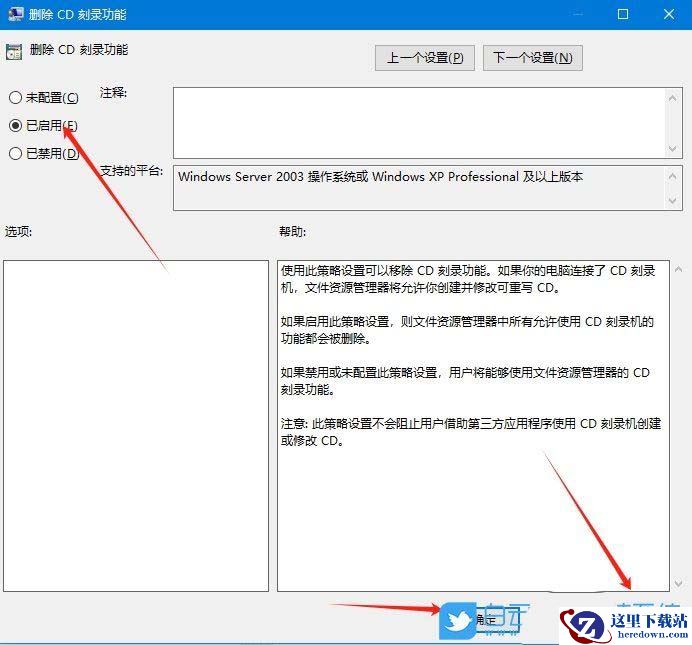Click the 帮助: label
Screen dimensions: 692x645
pos(293,231)
